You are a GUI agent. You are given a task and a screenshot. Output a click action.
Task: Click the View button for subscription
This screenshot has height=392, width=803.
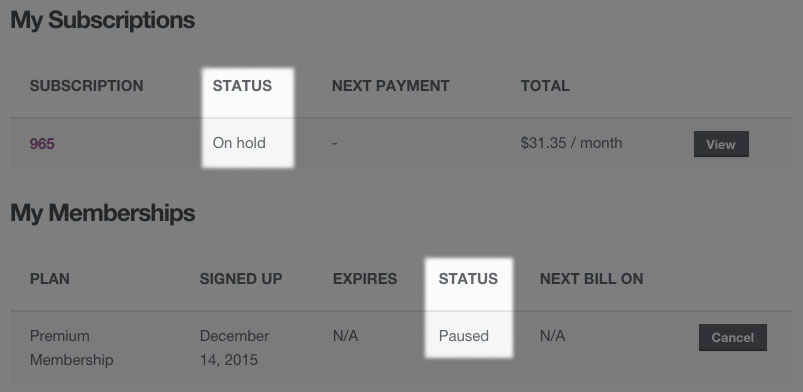point(721,144)
